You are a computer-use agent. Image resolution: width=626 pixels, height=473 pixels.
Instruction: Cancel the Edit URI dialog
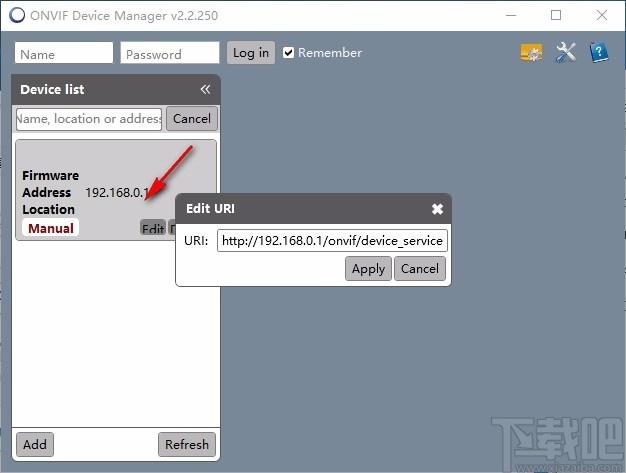pyautogui.click(x=419, y=268)
